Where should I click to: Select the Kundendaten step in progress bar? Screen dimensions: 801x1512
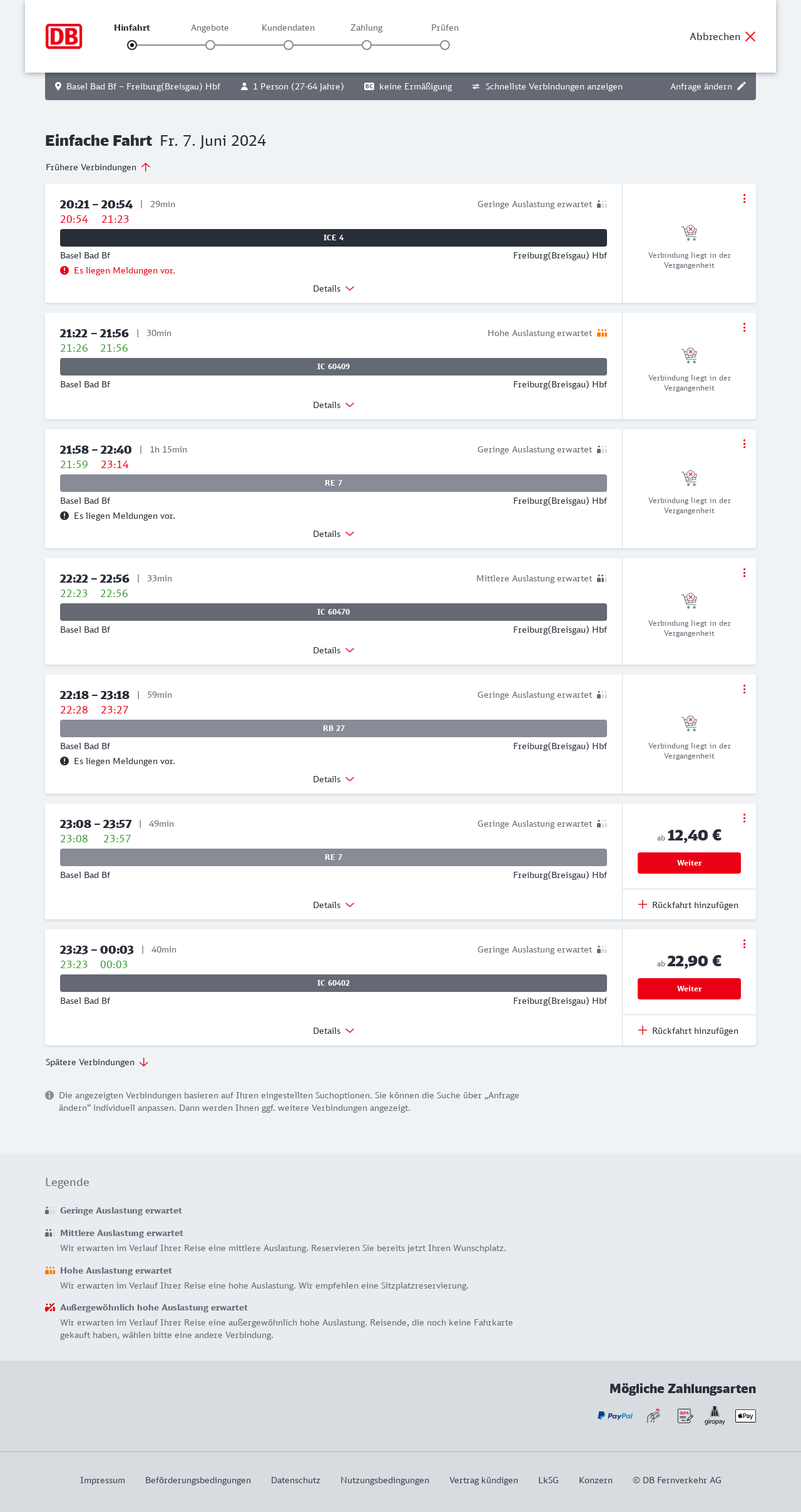pyautogui.click(x=288, y=45)
